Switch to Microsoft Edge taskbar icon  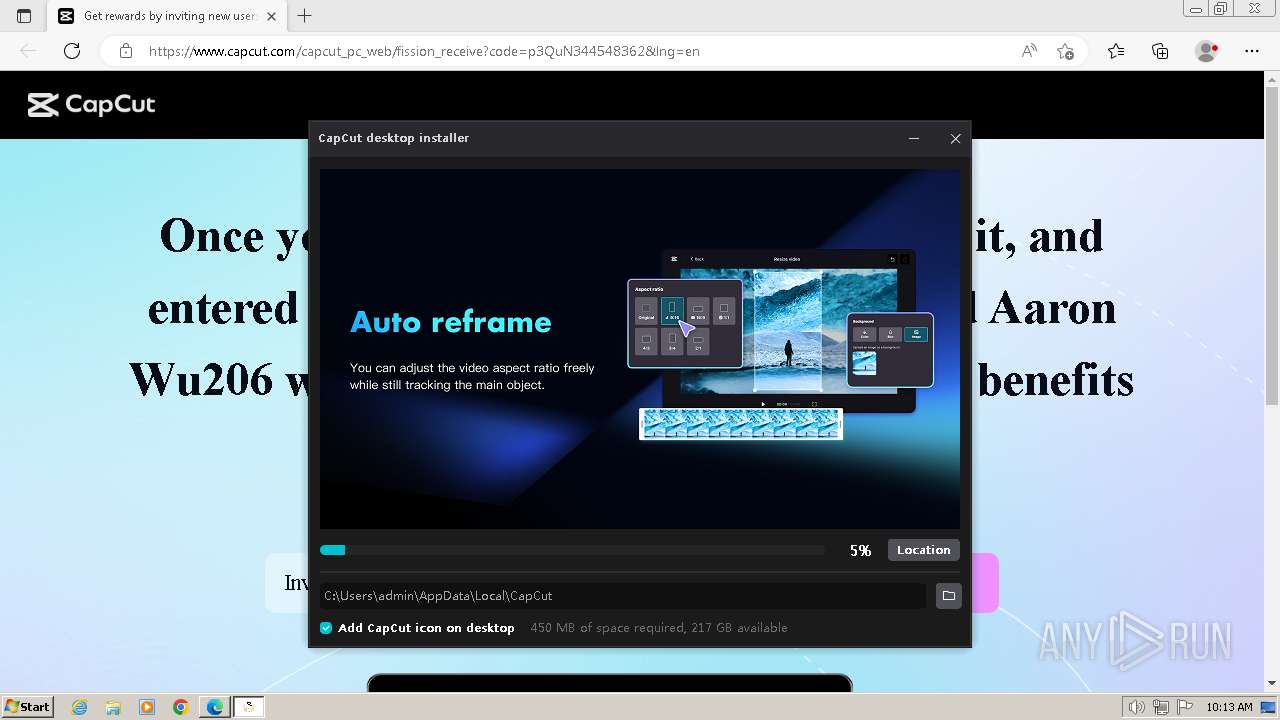pyautogui.click(x=215, y=707)
